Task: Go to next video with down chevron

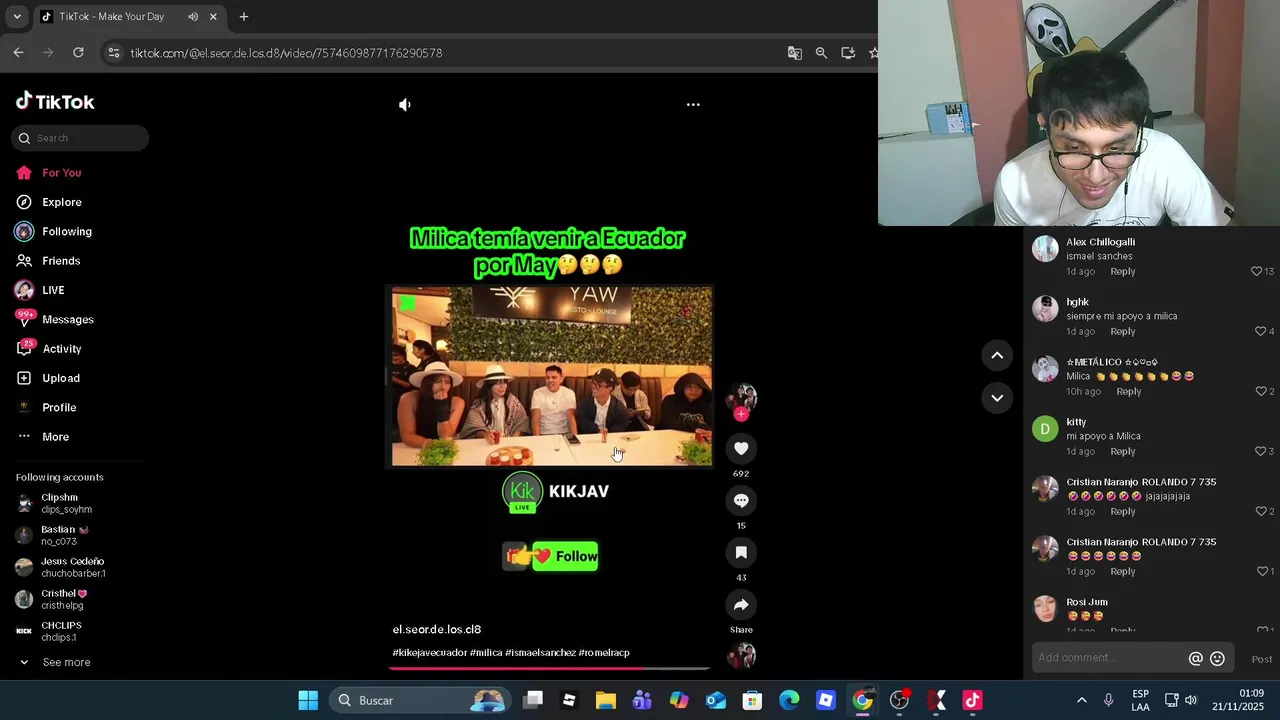Action: pos(997,397)
